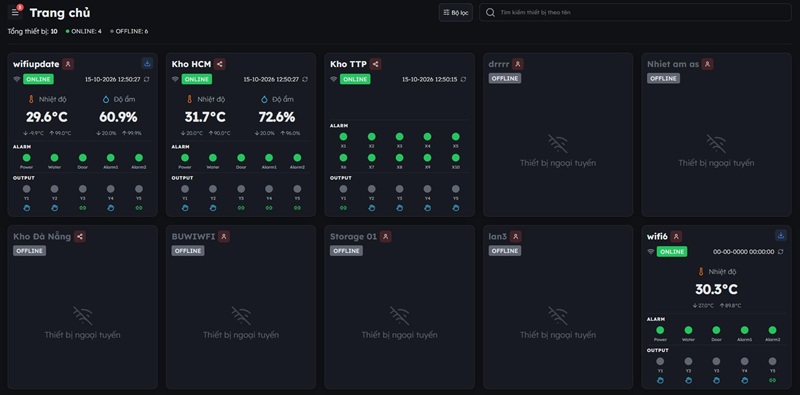The width and height of the screenshot is (800, 395).
Task: Open the Bộ lọc filter button
Action: (x=456, y=12)
